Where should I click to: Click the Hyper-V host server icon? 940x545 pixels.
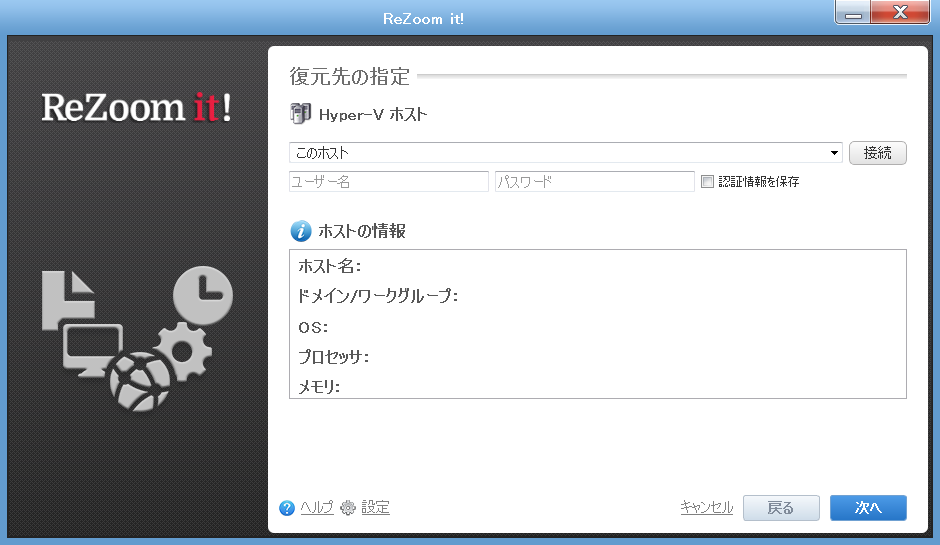(x=300, y=113)
